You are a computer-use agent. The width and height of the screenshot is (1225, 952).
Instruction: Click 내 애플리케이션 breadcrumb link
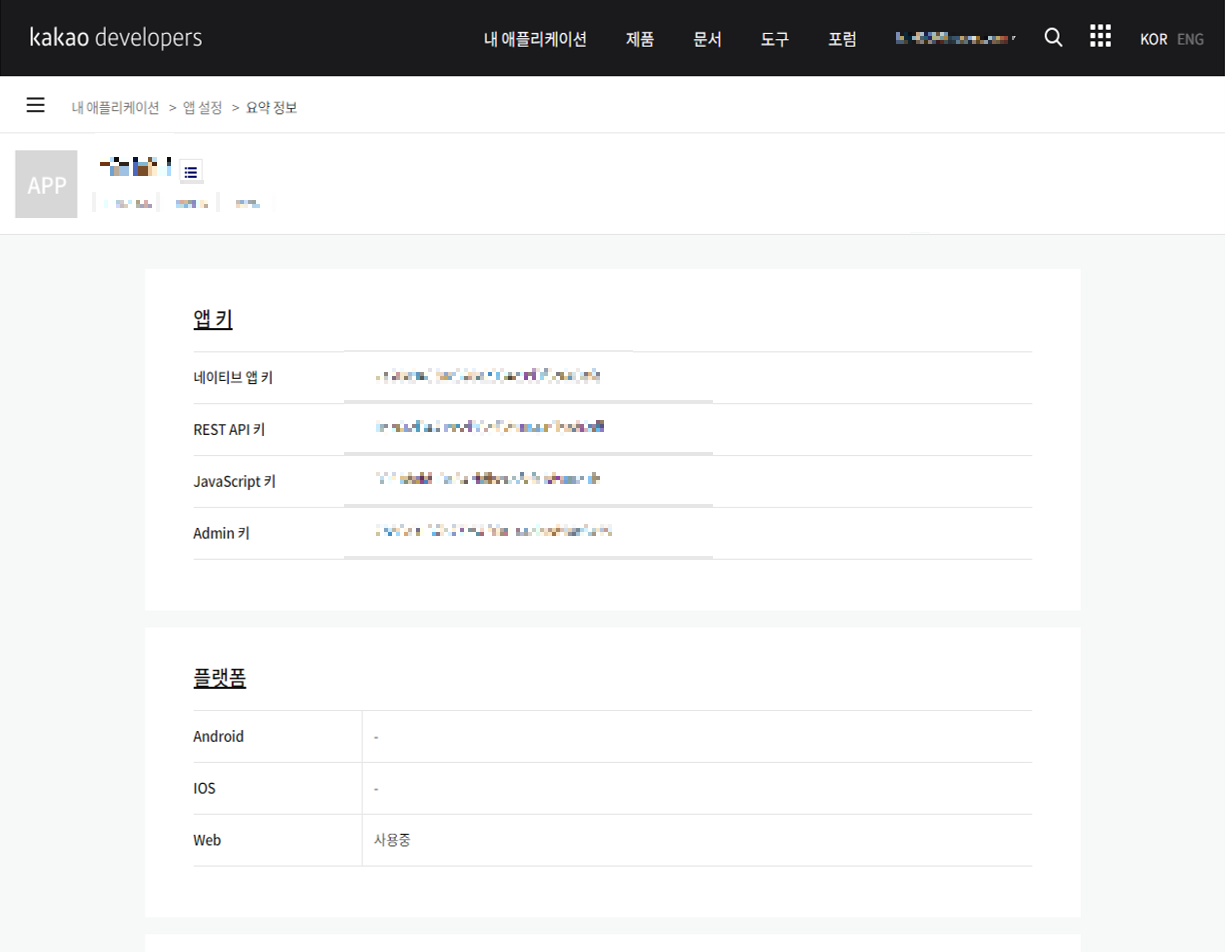(x=115, y=107)
